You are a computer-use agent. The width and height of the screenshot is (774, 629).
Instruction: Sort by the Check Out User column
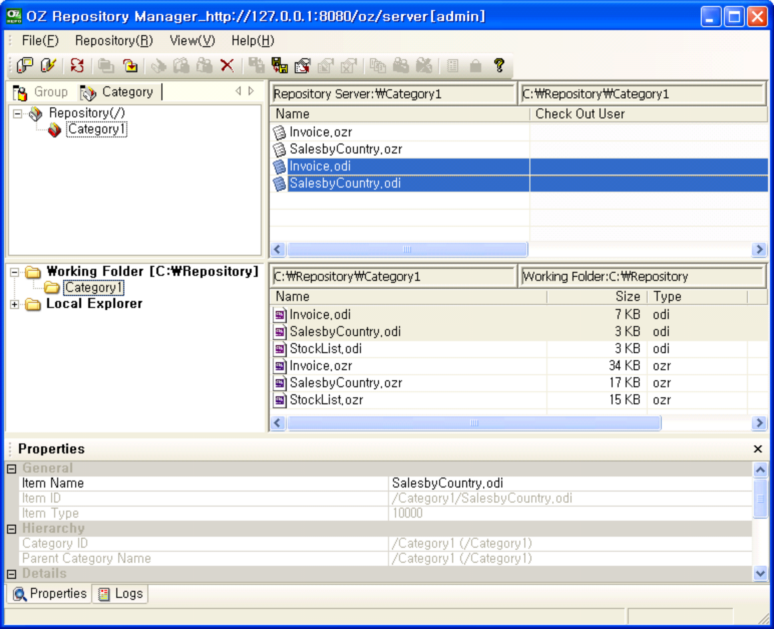coord(648,114)
